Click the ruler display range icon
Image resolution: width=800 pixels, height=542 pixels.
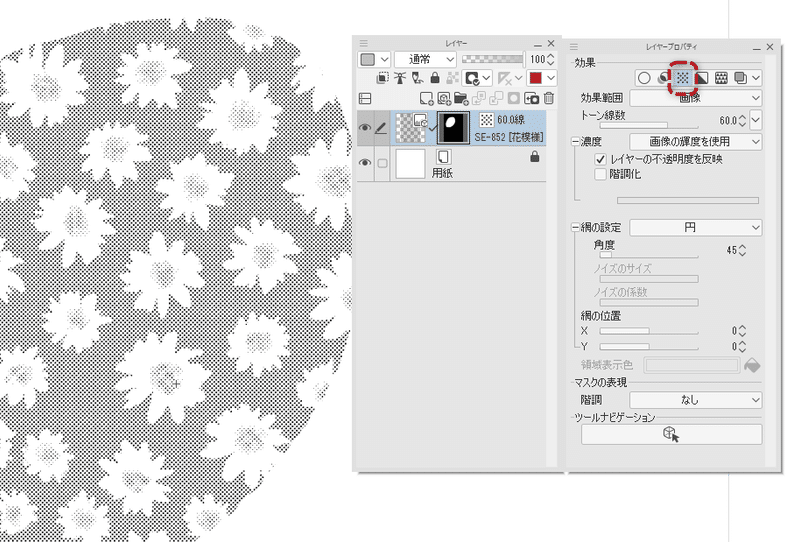(504, 78)
